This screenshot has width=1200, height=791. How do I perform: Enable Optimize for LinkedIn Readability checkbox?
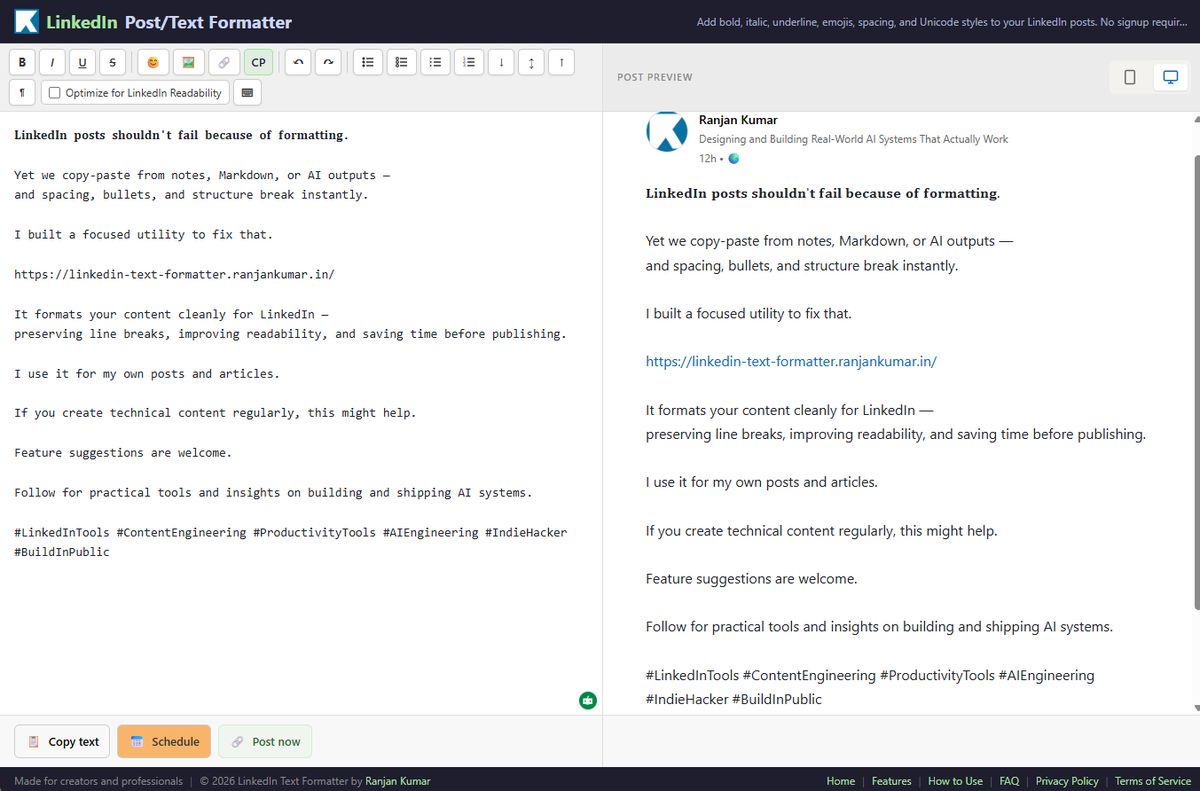coord(55,93)
